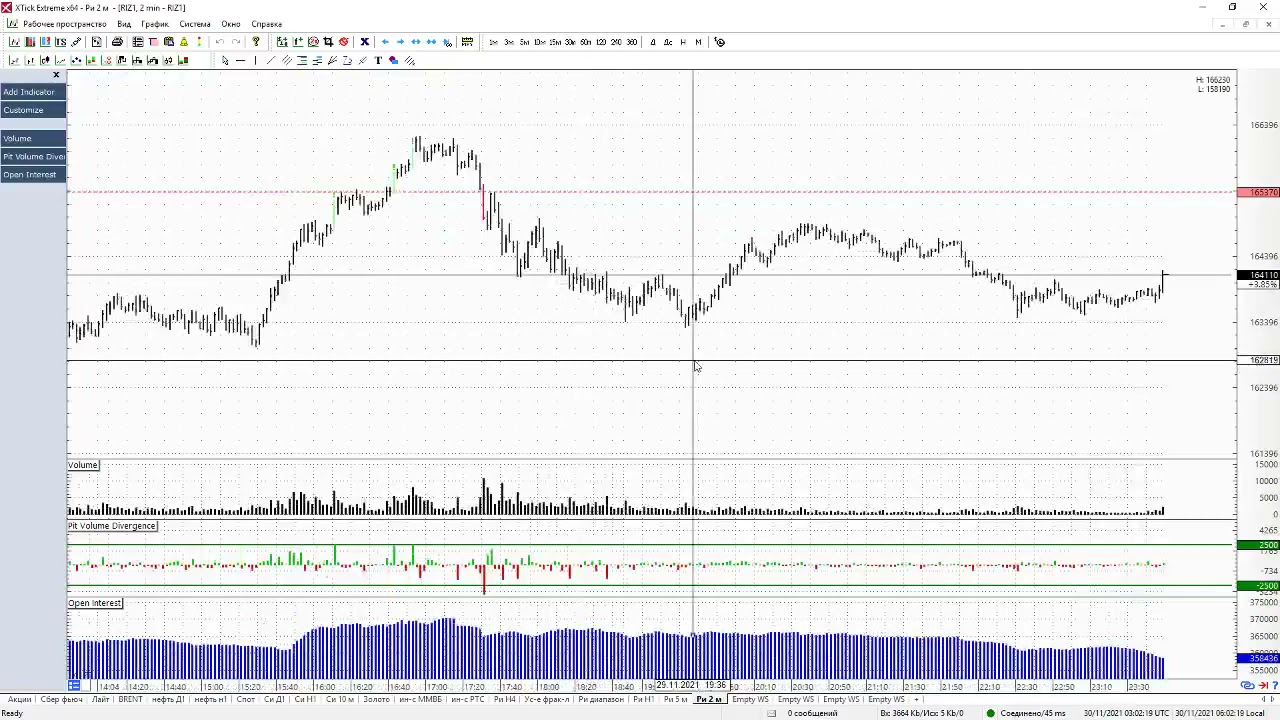Screen dimensions: 1280x720
Task: Click the blue list icon at chart bottom-left
Action: [74, 685]
